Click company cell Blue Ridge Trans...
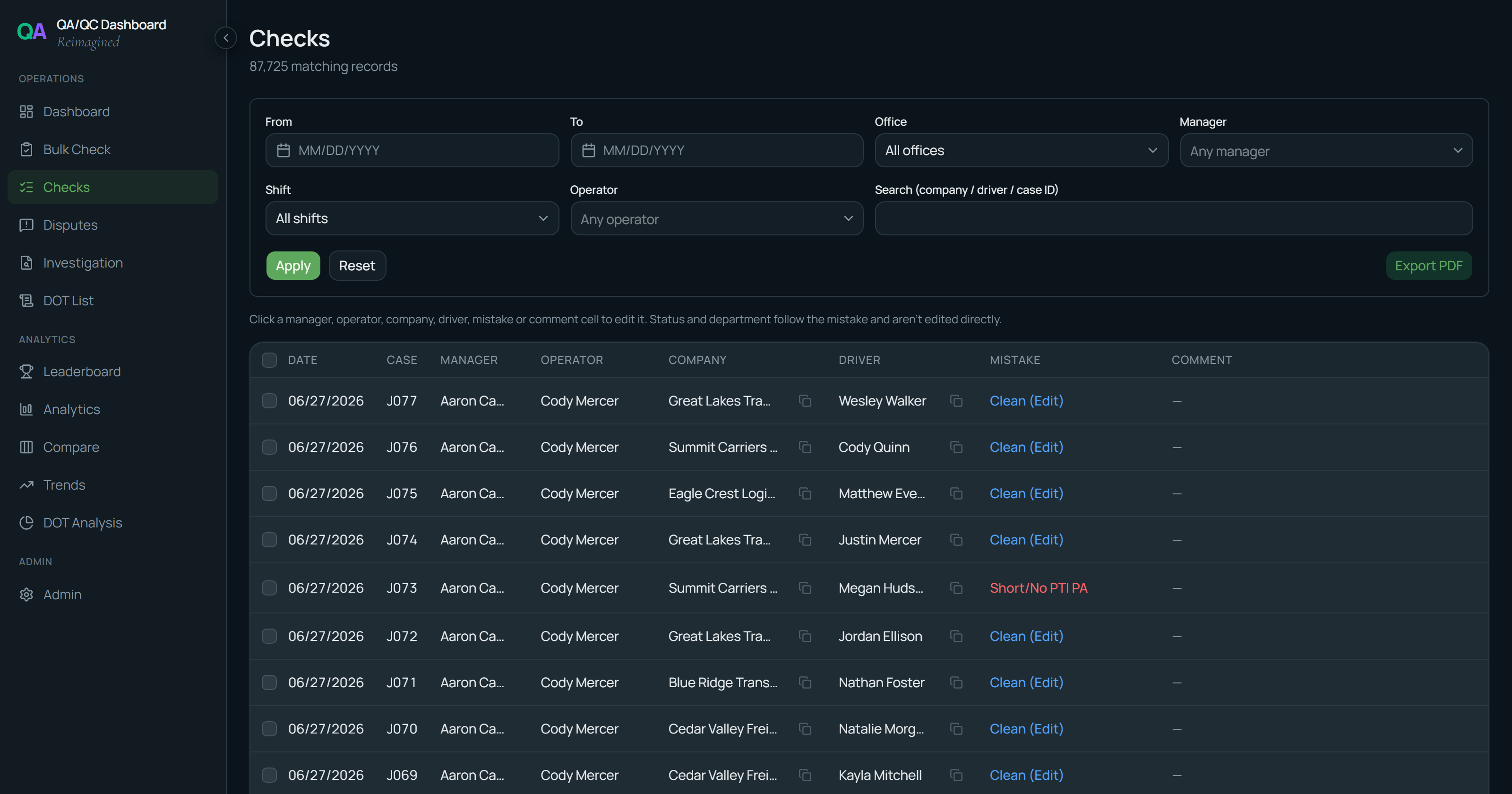This screenshot has height=794, width=1512. coord(722,682)
